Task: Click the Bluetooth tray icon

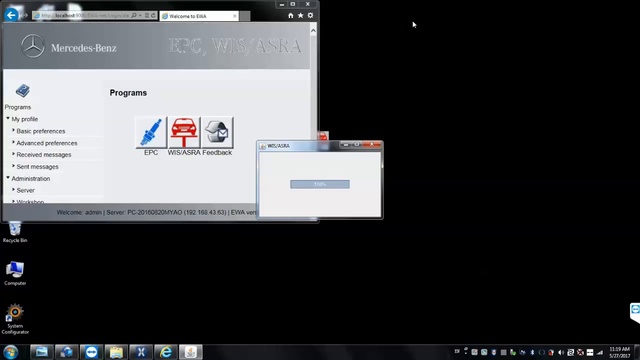Action: click(532, 352)
